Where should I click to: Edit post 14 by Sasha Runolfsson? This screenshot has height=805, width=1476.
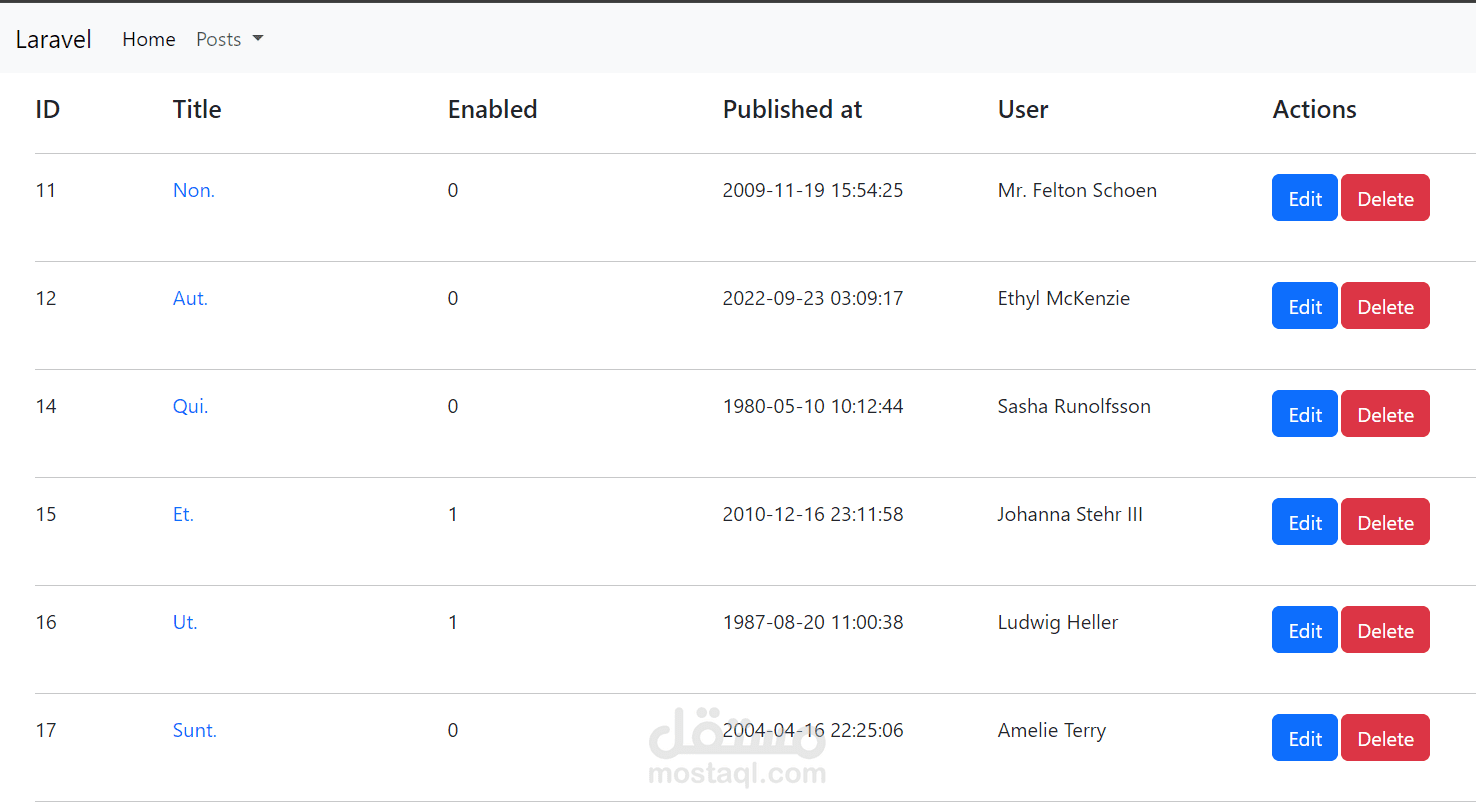[x=1305, y=414]
